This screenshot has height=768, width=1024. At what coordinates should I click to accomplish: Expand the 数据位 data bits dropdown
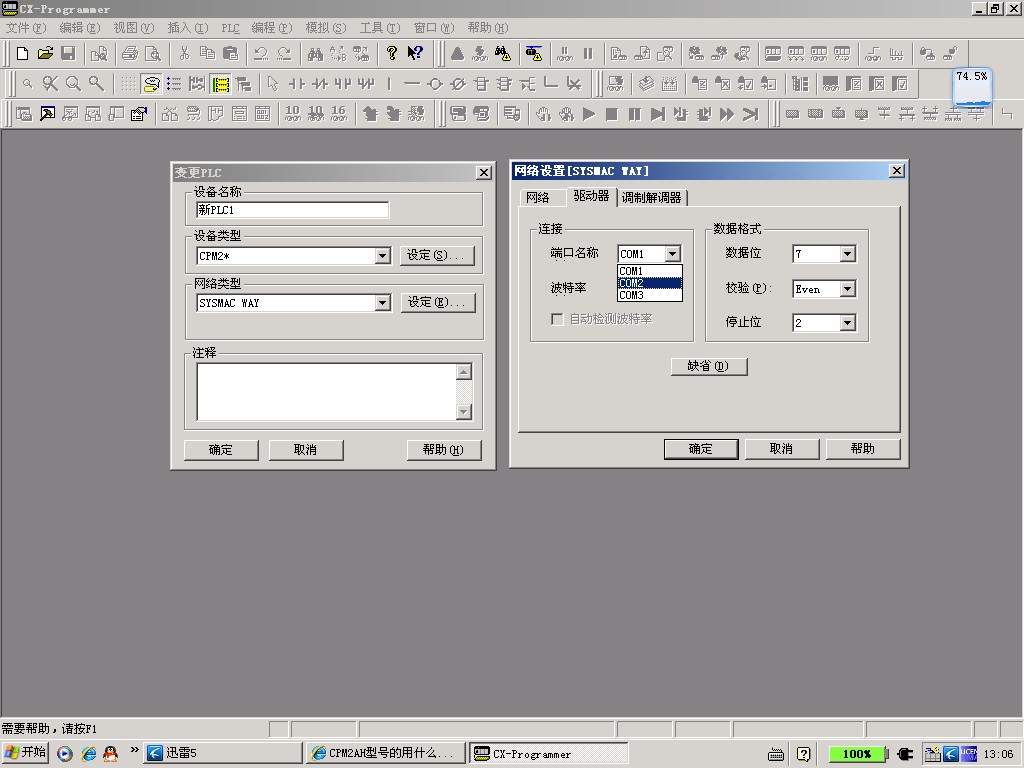tap(847, 254)
